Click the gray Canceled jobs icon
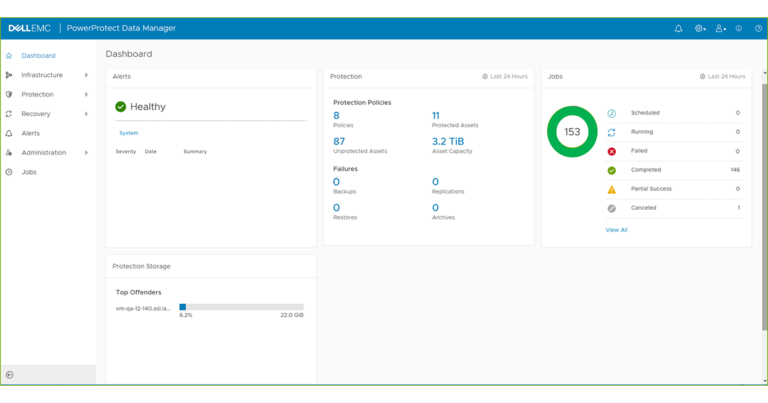768x403 pixels. (x=612, y=209)
